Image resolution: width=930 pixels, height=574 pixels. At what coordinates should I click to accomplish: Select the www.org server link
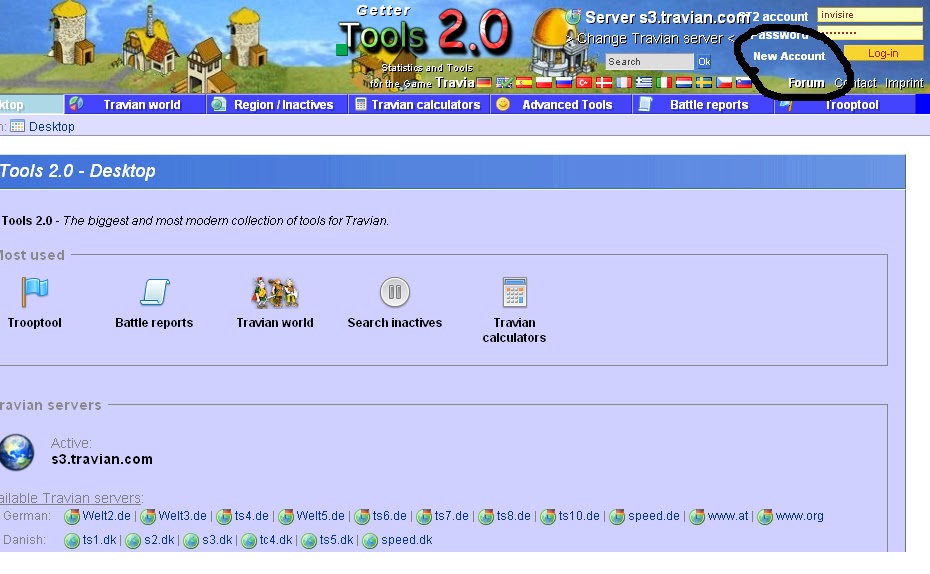[800, 516]
